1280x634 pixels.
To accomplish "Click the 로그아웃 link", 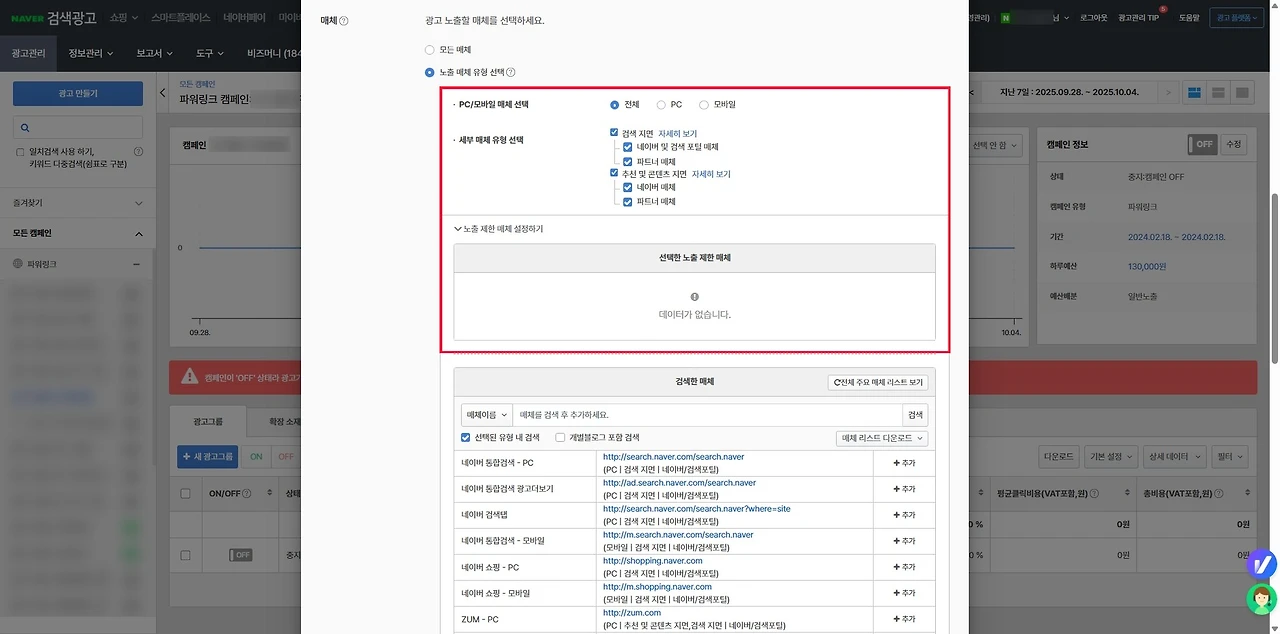I will (1094, 18).
